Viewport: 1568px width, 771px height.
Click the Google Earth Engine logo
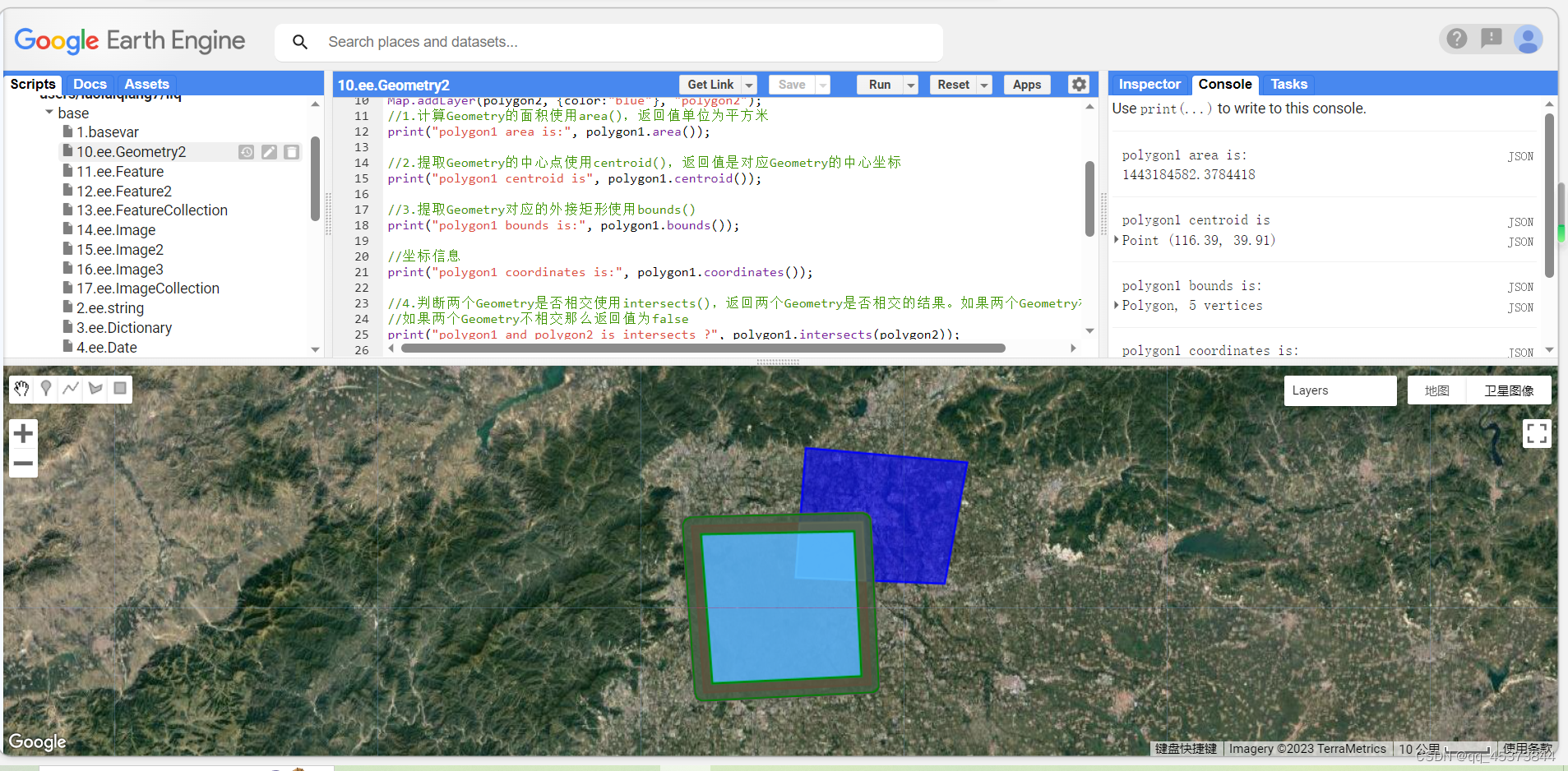[130, 40]
